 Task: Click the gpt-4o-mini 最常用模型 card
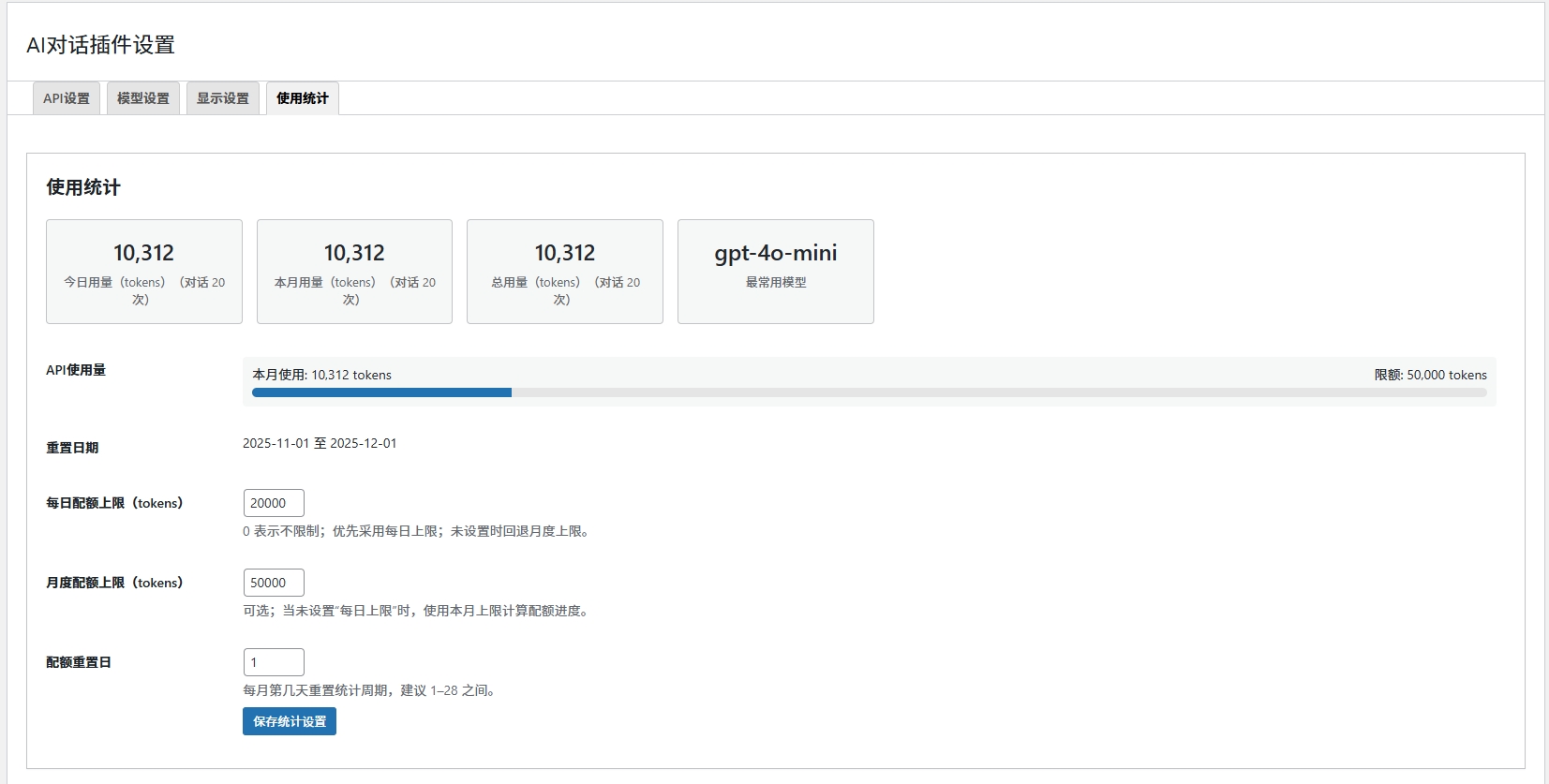coord(776,272)
